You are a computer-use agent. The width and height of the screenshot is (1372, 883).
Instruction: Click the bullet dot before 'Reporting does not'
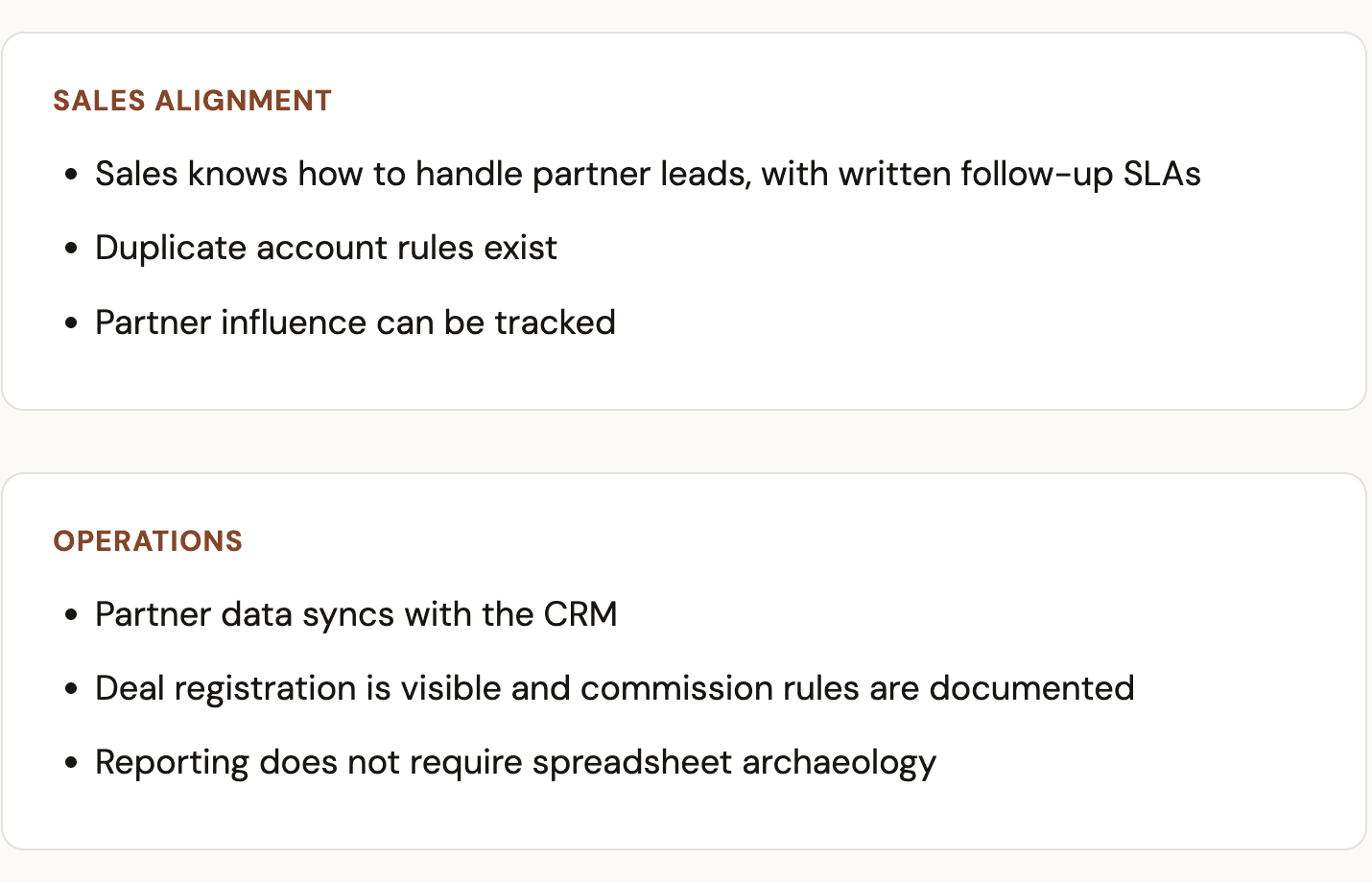[71, 764]
